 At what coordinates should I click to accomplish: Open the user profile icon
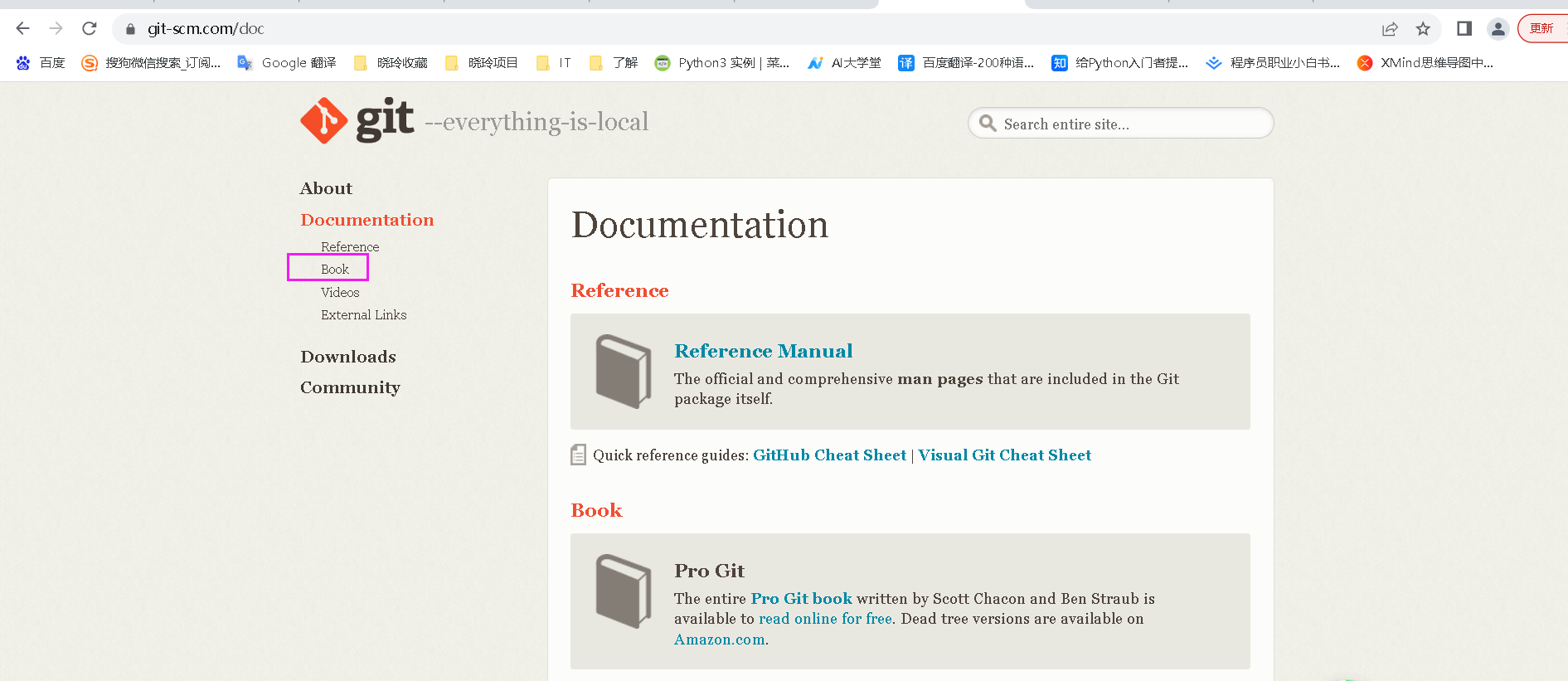pos(1498,29)
